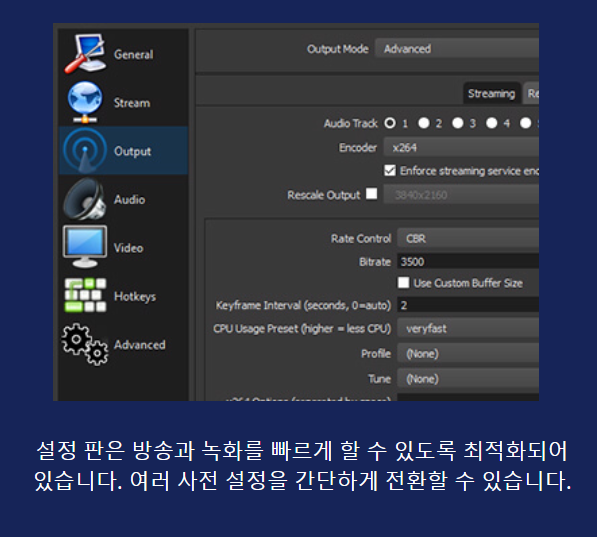Click the Bitrate 3500 input field
The image size is (597, 537).
coord(468,261)
